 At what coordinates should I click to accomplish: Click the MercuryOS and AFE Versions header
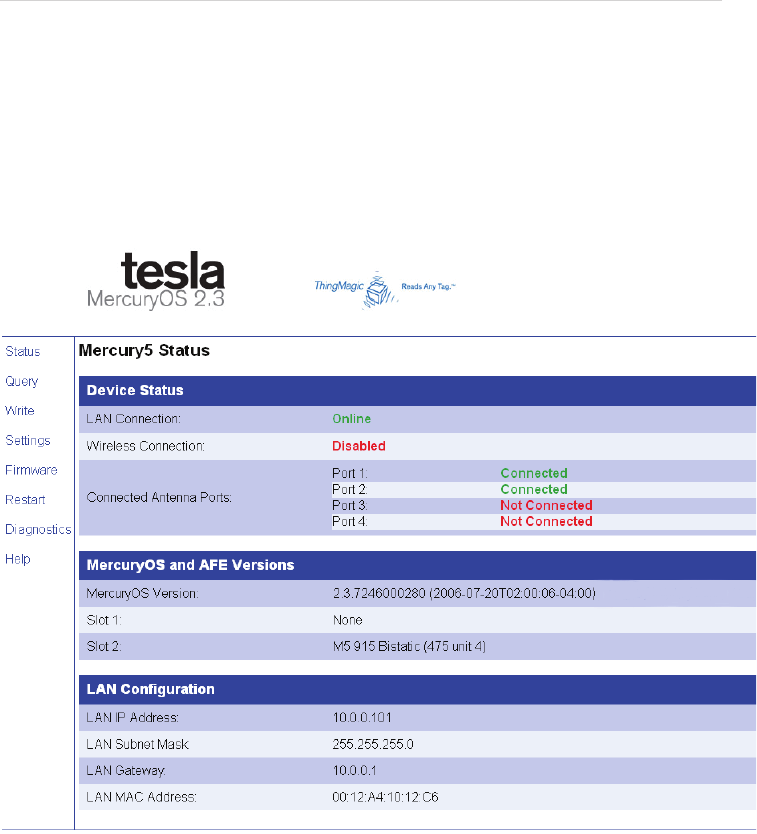point(417,565)
